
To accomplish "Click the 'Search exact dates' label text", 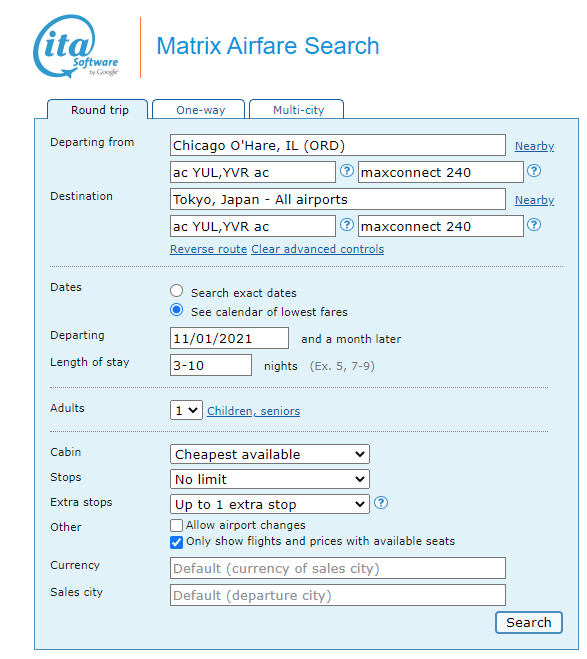I will (244, 293).
